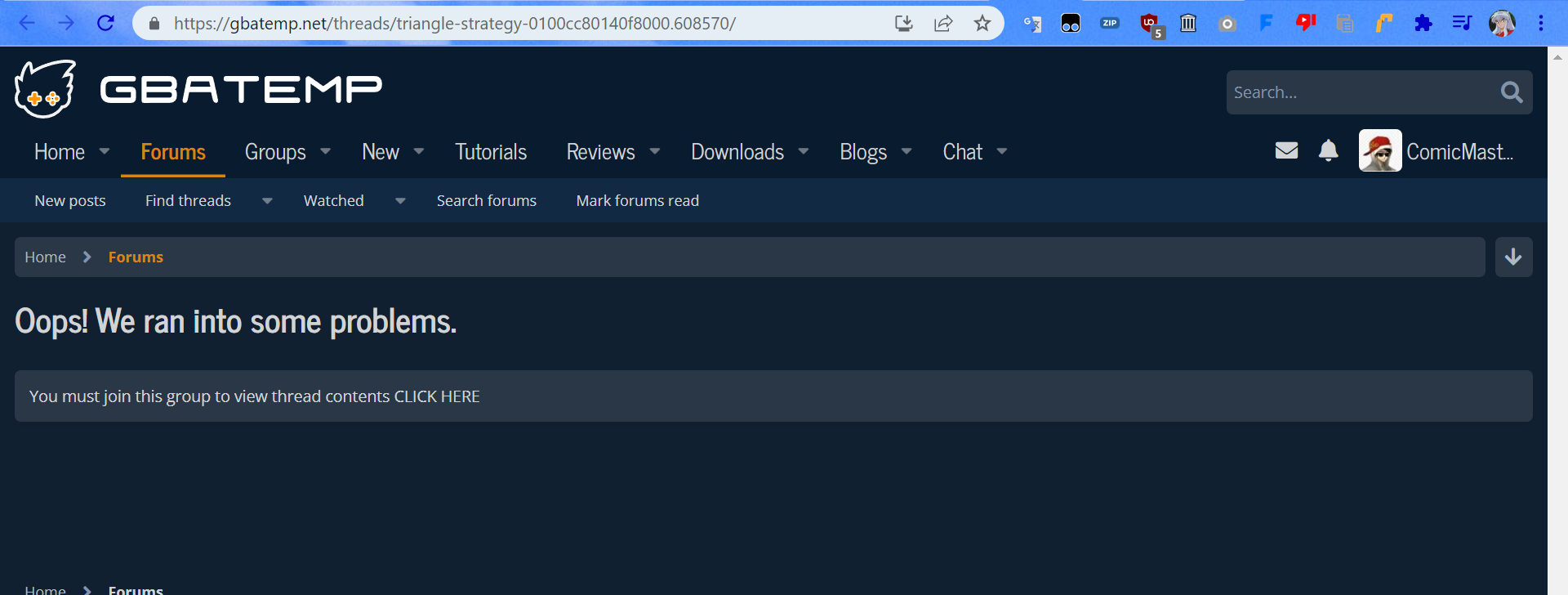
Task: Open the Chrome three-dot menu
Action: point(1541,23)
